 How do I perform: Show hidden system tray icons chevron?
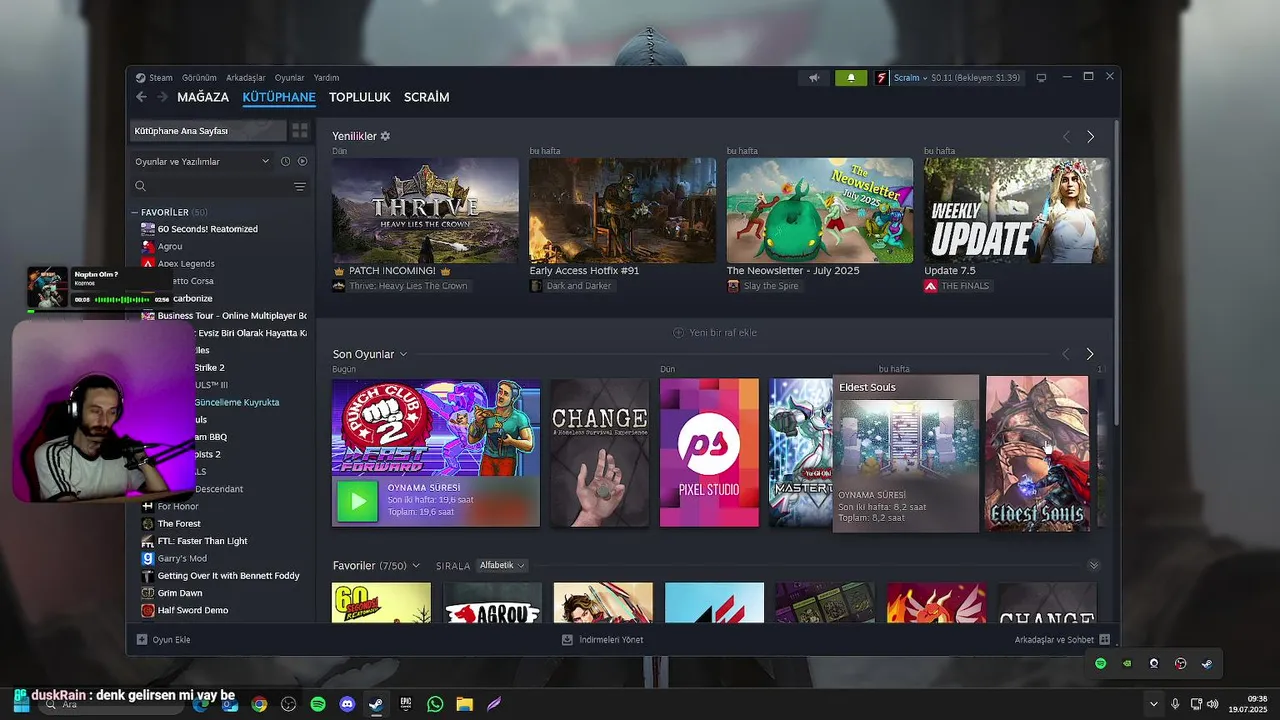1154,704
